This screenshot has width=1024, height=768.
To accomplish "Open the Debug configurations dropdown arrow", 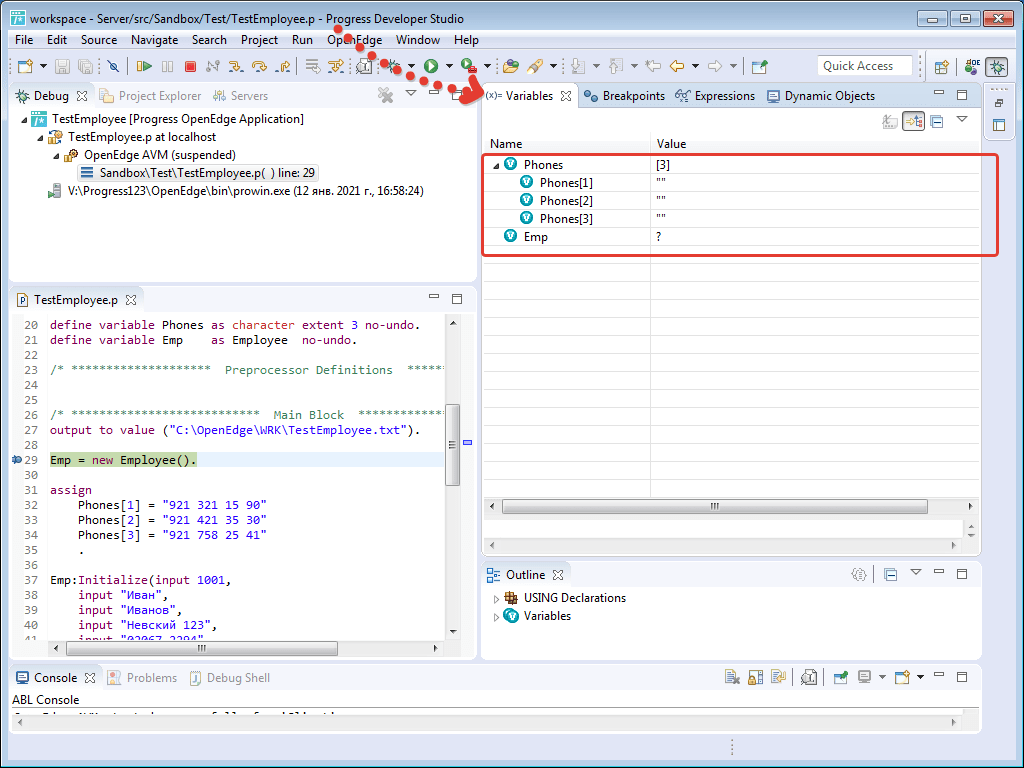I will point(411,66).
